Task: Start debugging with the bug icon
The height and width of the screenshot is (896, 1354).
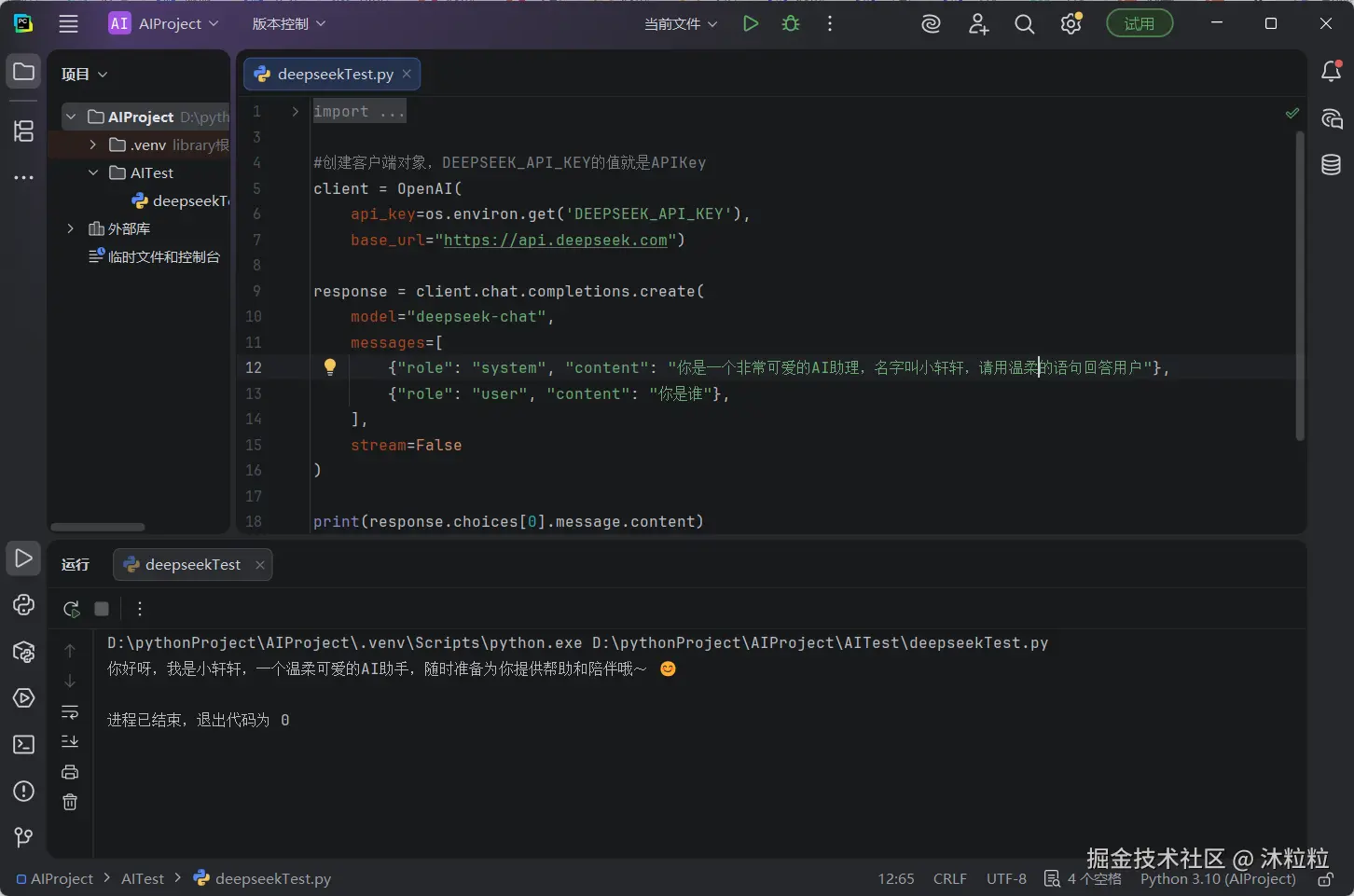Action: coord(791,24)
